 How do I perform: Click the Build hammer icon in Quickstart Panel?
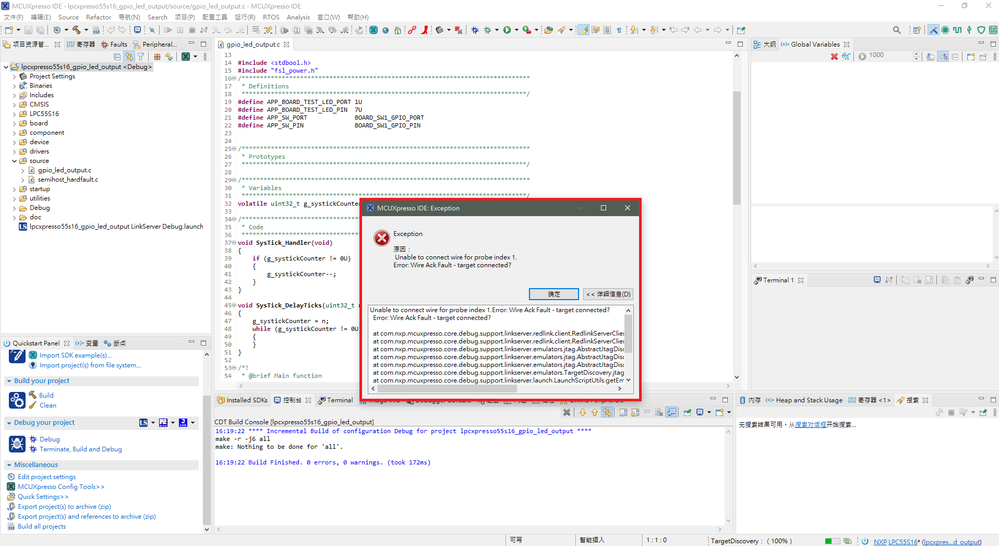[x=32, y=395]
